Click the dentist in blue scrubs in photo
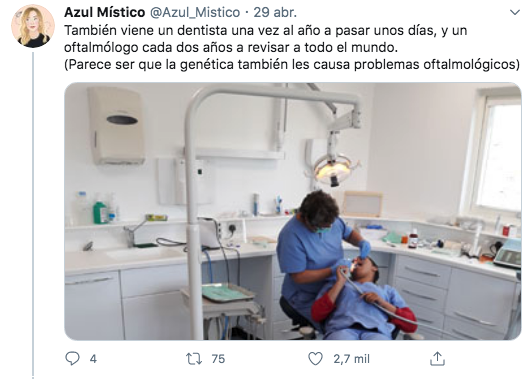 tap(312, 258)
